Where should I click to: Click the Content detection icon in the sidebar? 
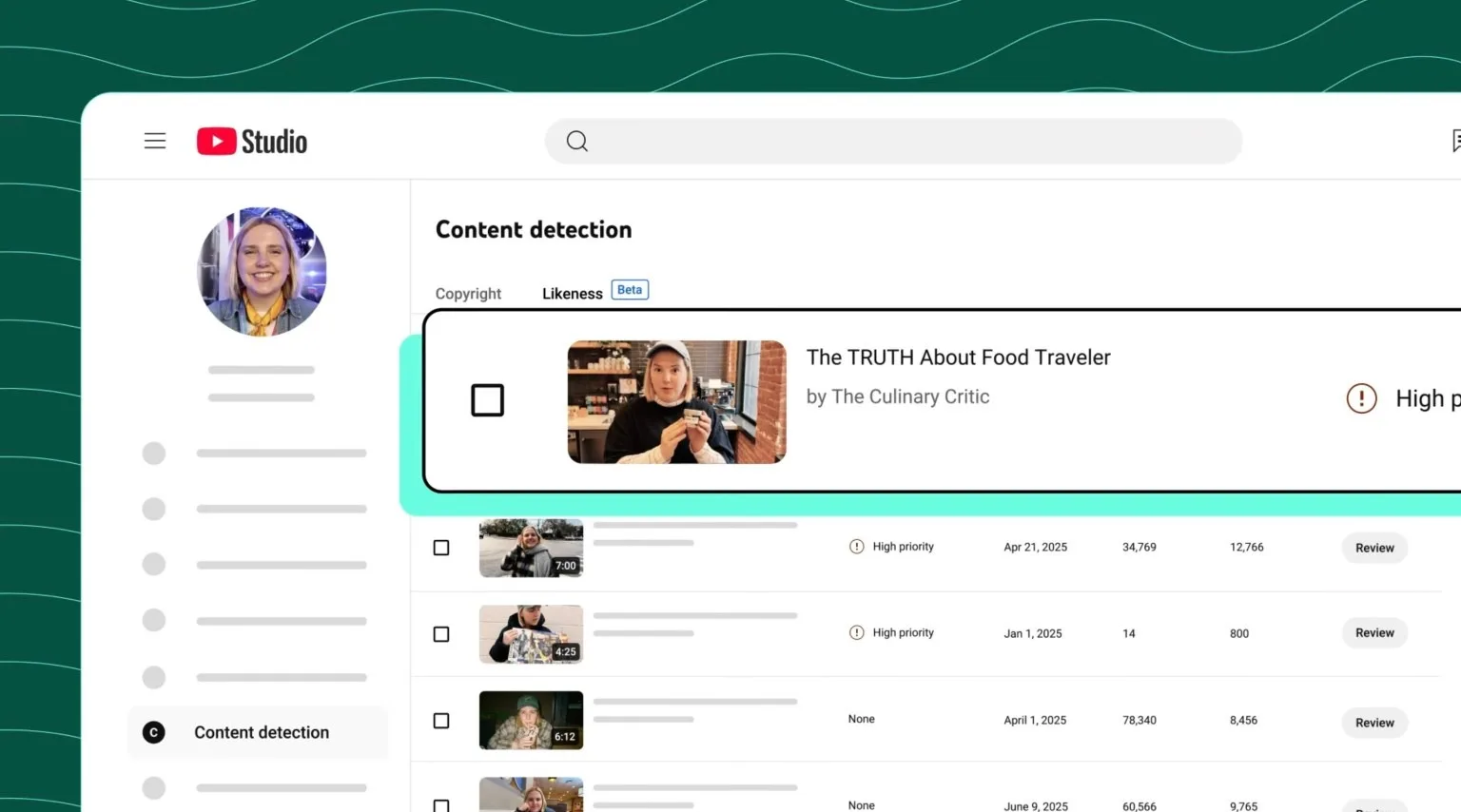(153, 732)
